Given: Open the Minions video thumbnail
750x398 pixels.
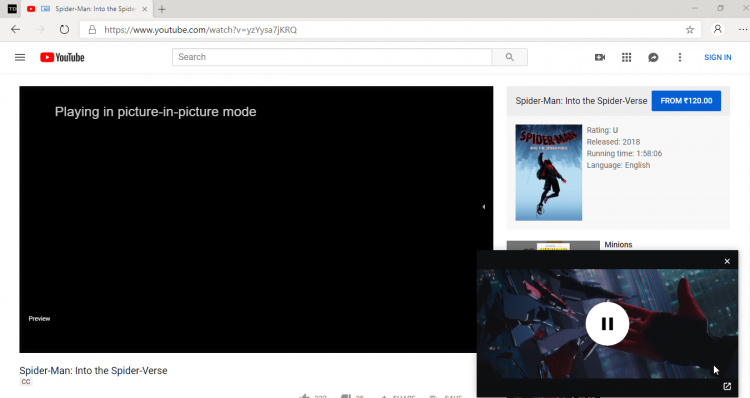Looking at the screenshot, I should click(x=553, y=246).
